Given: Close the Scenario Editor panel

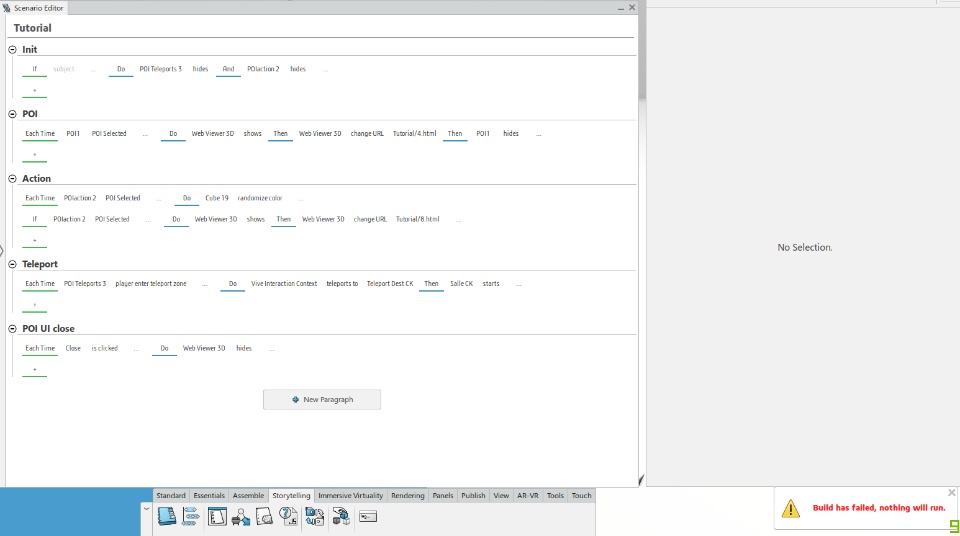Looking at the screenshot, I should coord(632,7).
